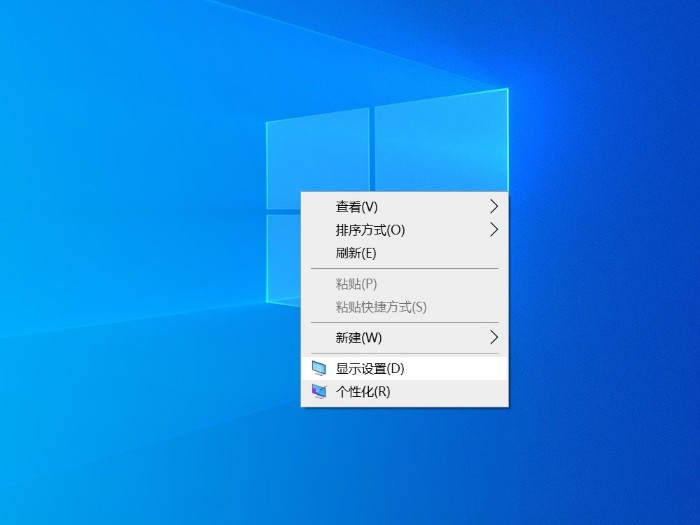Open 显示设置(D) from the context menu
The height and width of the screenshot is (525, 700).
pos(404,369)
